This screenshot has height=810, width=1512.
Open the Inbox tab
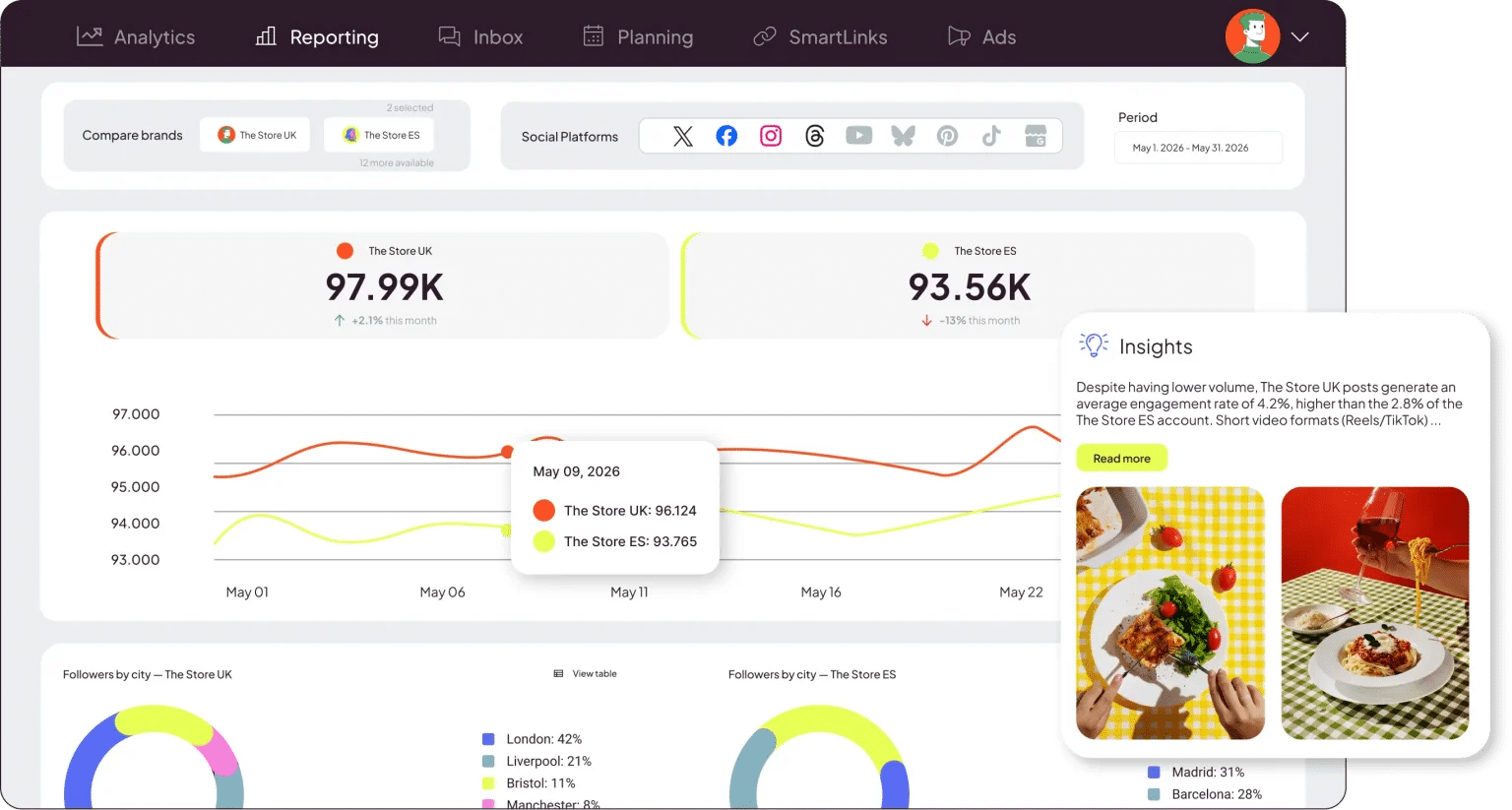480,37
